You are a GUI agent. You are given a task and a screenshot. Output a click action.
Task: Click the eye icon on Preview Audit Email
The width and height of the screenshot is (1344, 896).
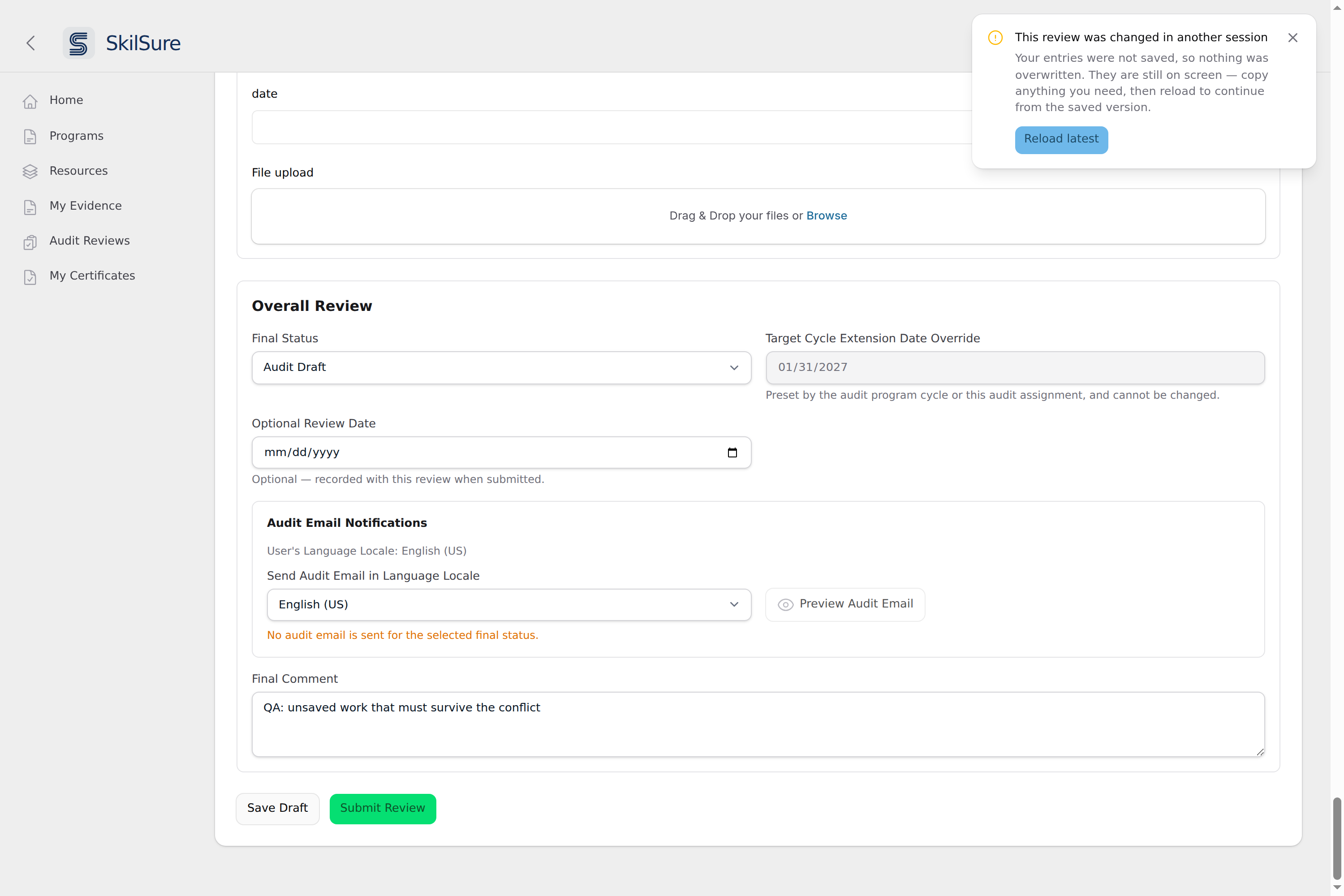point(786,604)
